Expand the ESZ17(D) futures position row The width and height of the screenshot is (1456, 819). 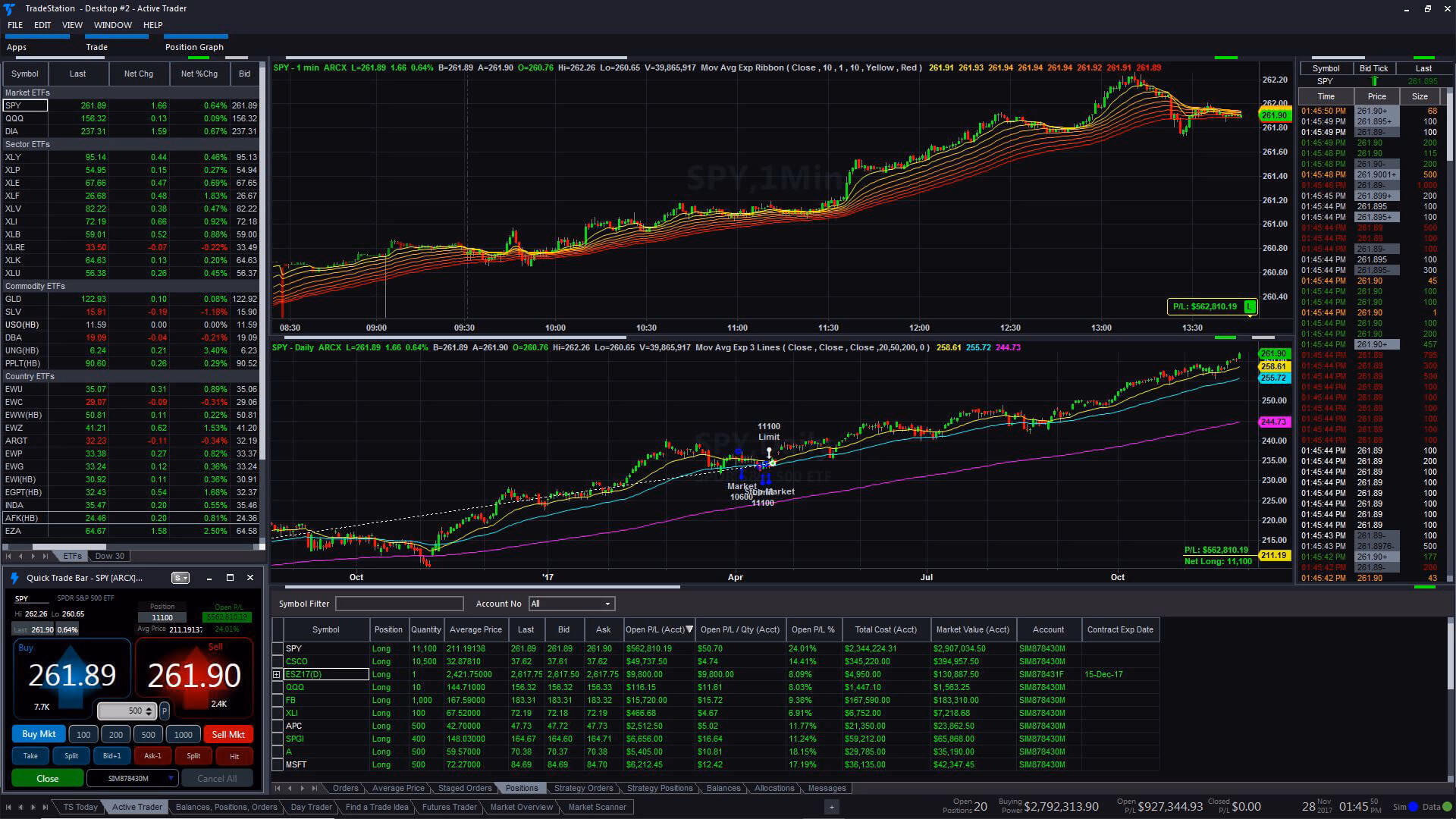(276, 674)
